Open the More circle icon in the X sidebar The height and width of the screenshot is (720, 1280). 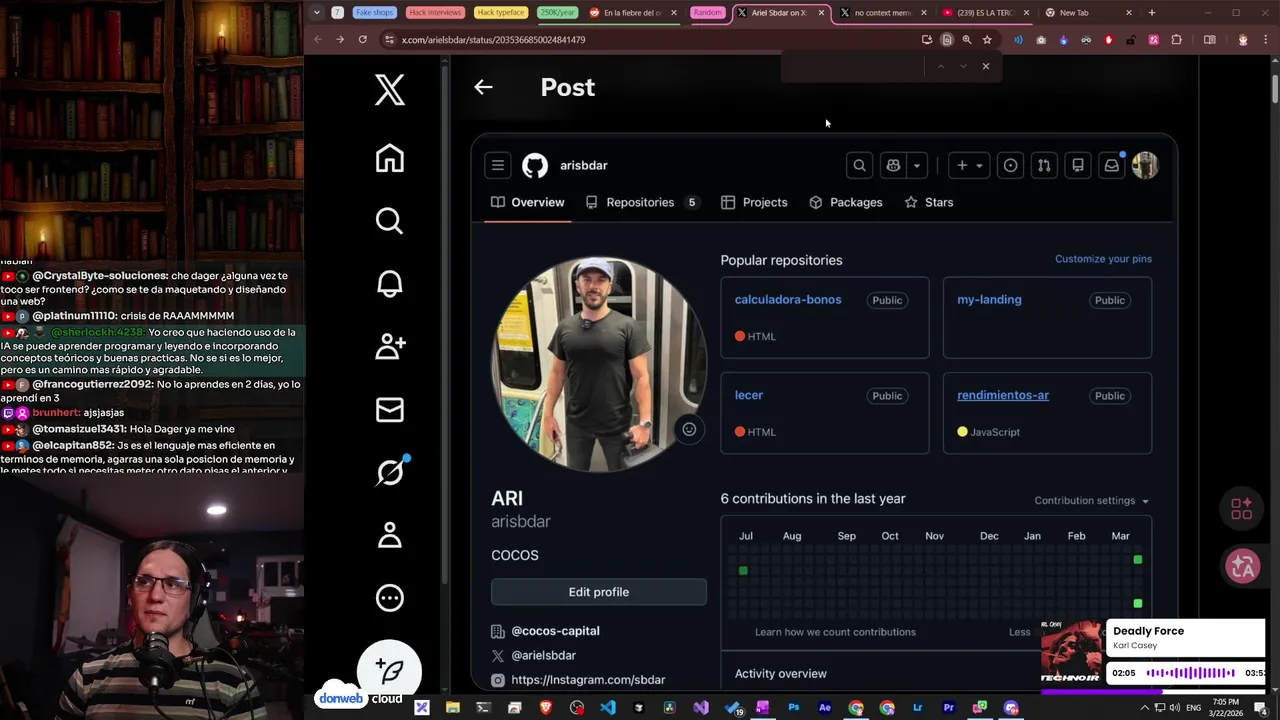[390, 598]
